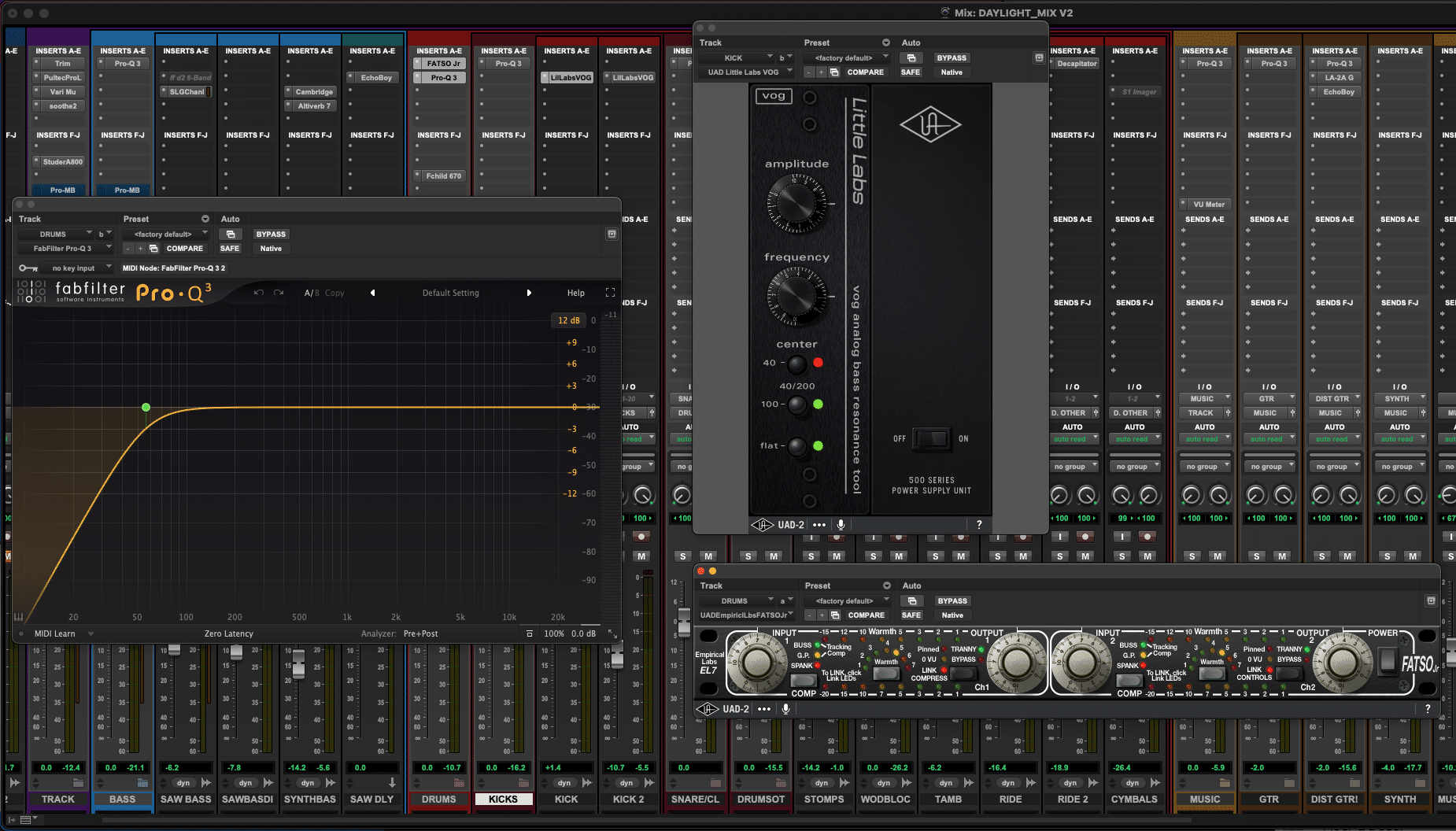Click FATSO Ch1 INPUT knob
Image resolution: width=1456 pixels, height=831 pixels.
(757, 662)
